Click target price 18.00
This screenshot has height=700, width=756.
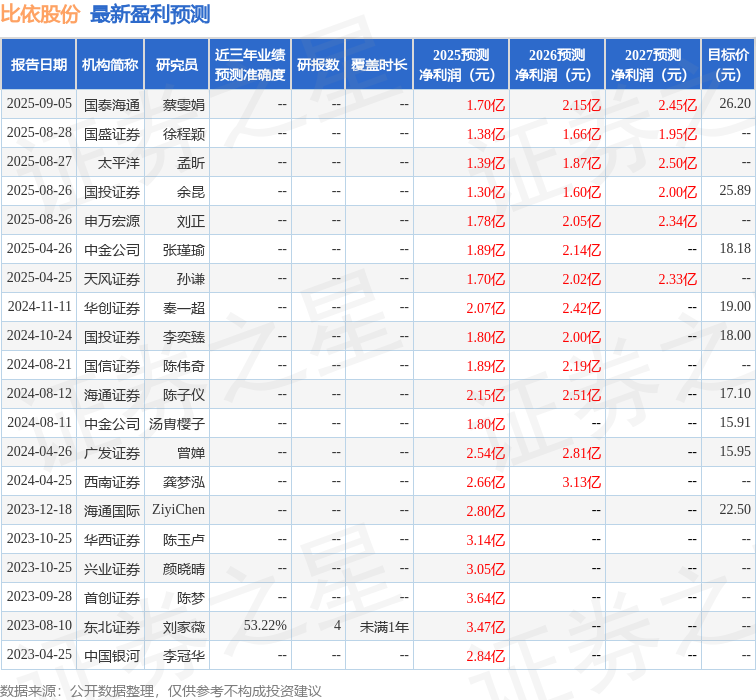click(x=735, y=335)
